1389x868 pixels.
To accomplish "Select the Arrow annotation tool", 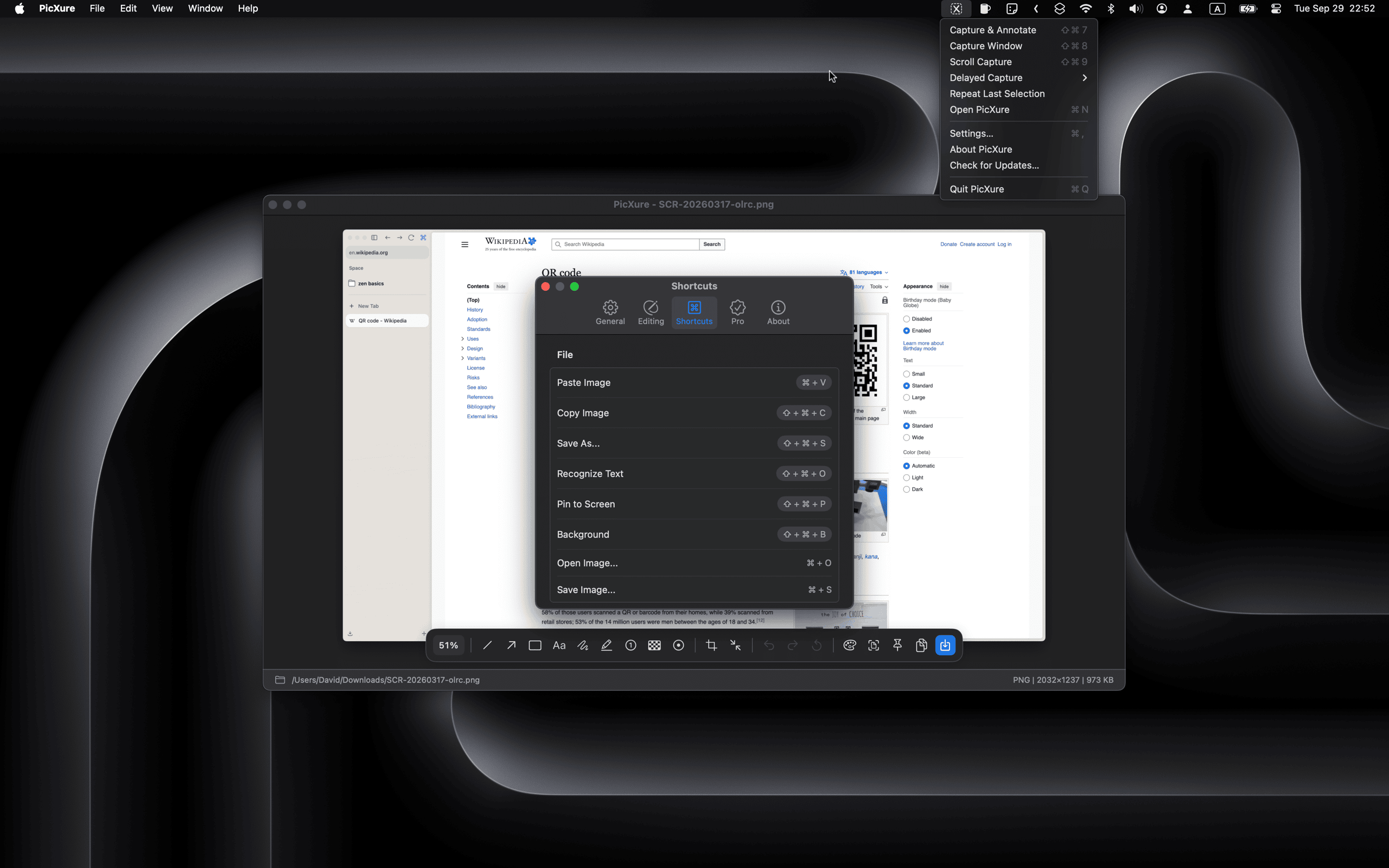I will point(511,645).
